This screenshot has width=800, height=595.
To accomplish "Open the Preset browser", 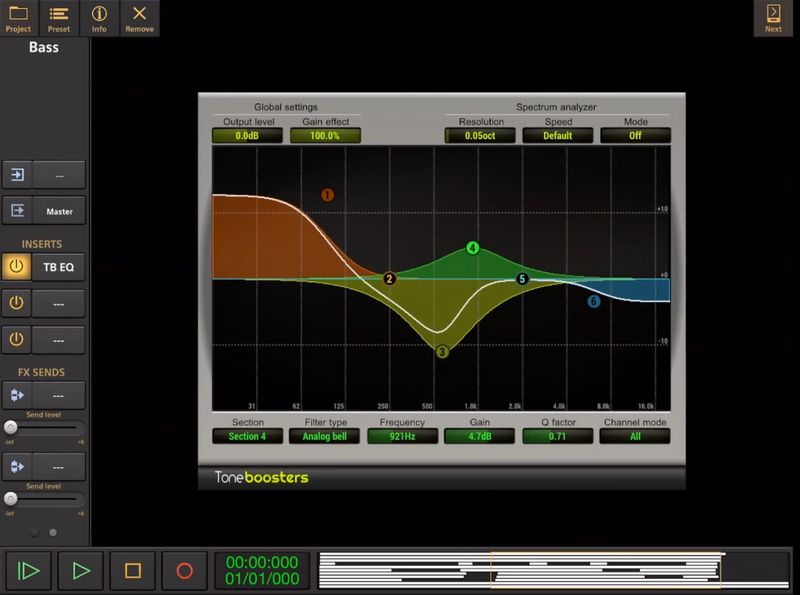I will (x=58, y=17).
